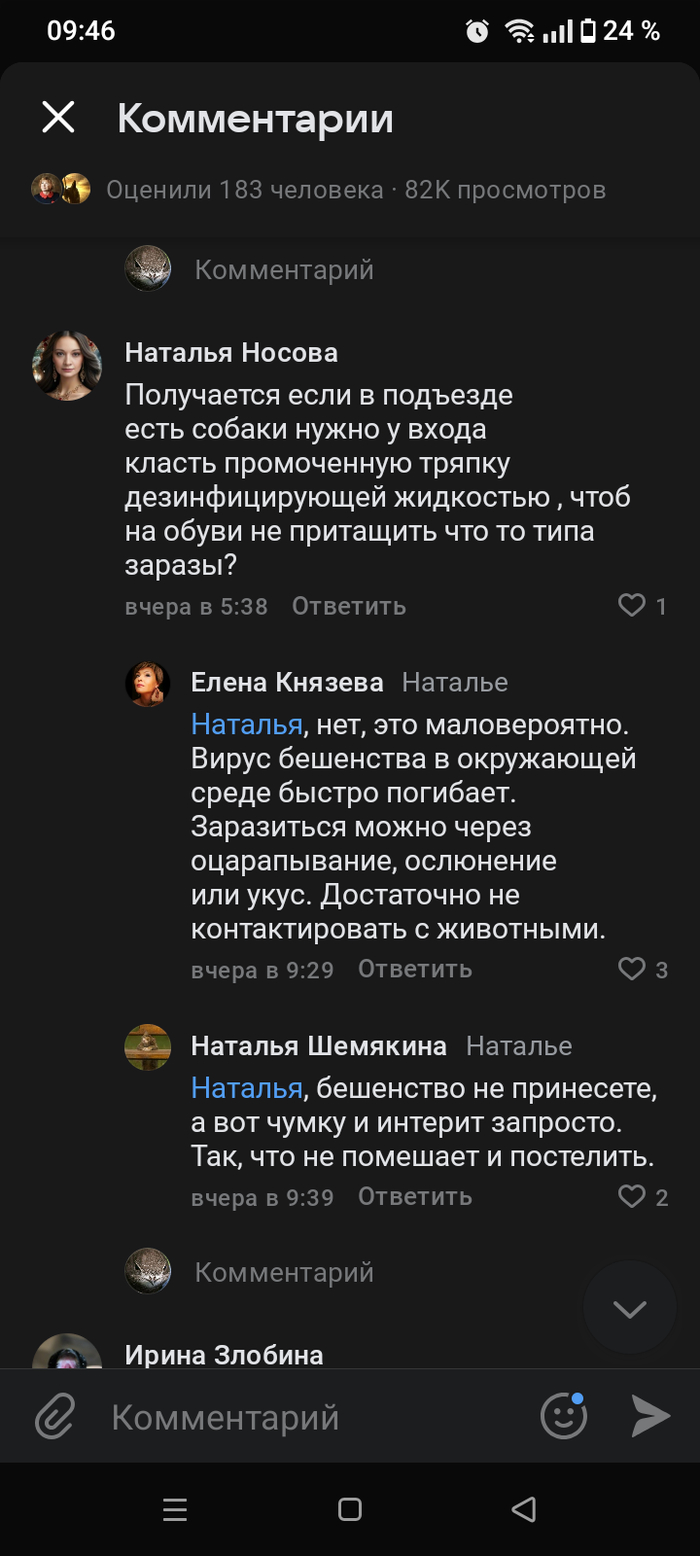Image resolution: width=700 pixels, height=1556 pixels.
Task: Open Наталья Носова's profile avatar
Action: coord(67,365)
